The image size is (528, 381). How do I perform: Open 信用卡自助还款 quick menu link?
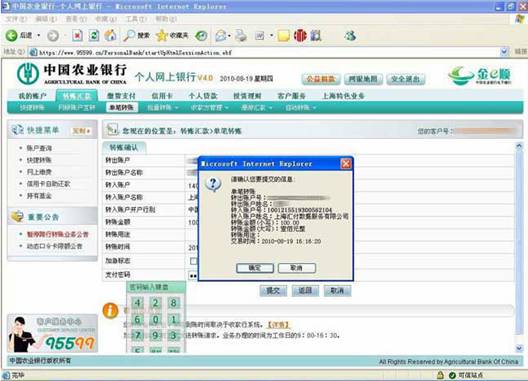[x=48, y=184]
